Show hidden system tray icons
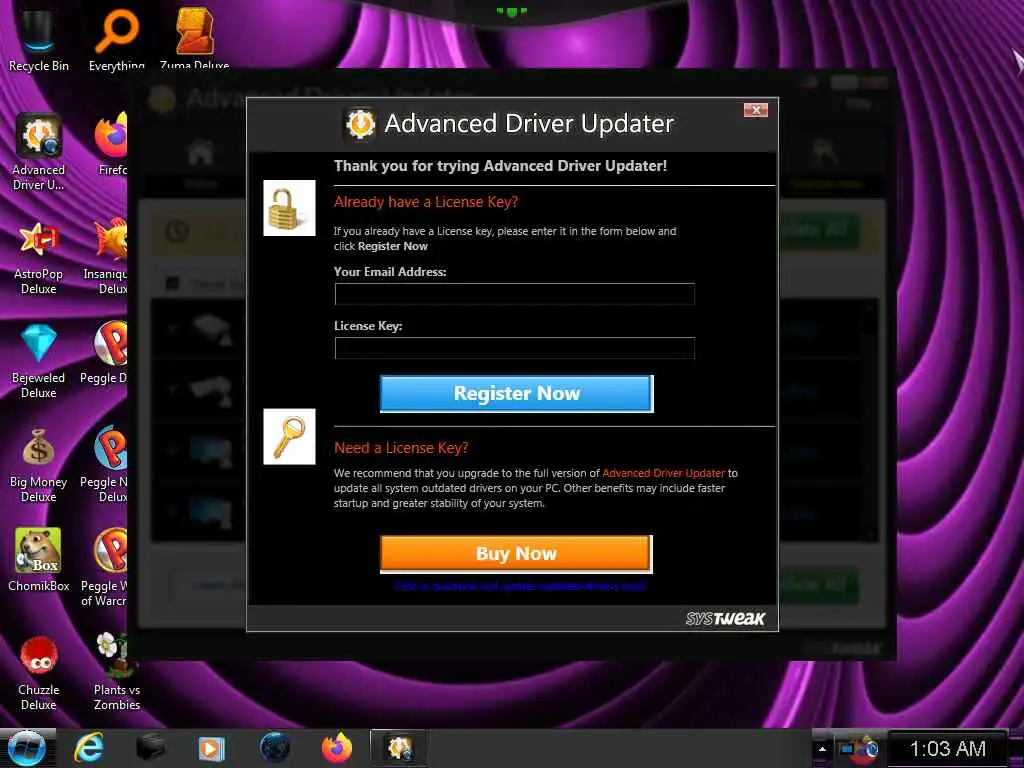Image resolution: width=1024 pixels, height=768 pixels. pos(822,749)
